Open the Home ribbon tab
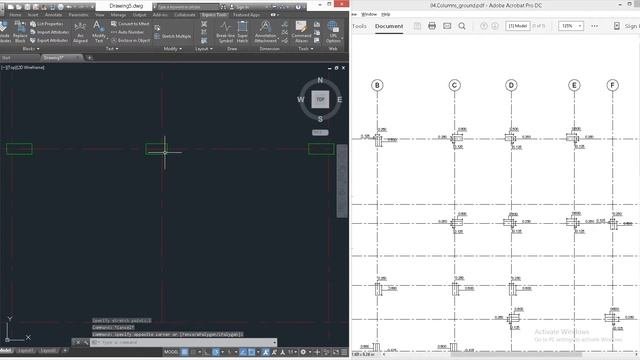 [15, 15]
